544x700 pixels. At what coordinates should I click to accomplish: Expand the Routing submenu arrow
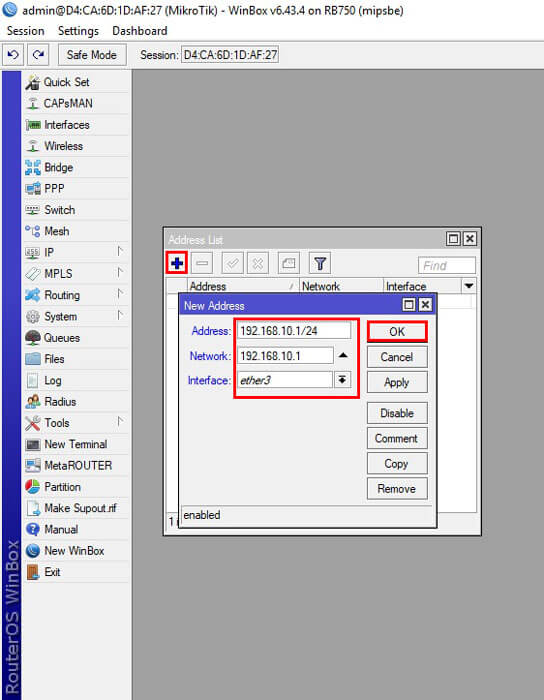point(120,294)
